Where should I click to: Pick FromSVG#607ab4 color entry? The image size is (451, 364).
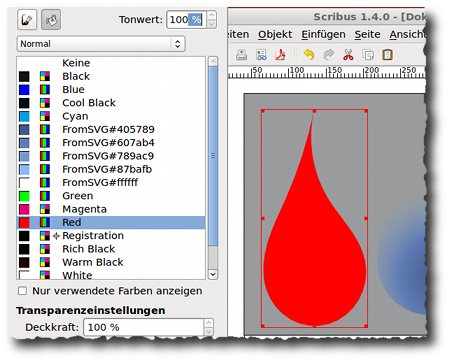tap(111, 143)
